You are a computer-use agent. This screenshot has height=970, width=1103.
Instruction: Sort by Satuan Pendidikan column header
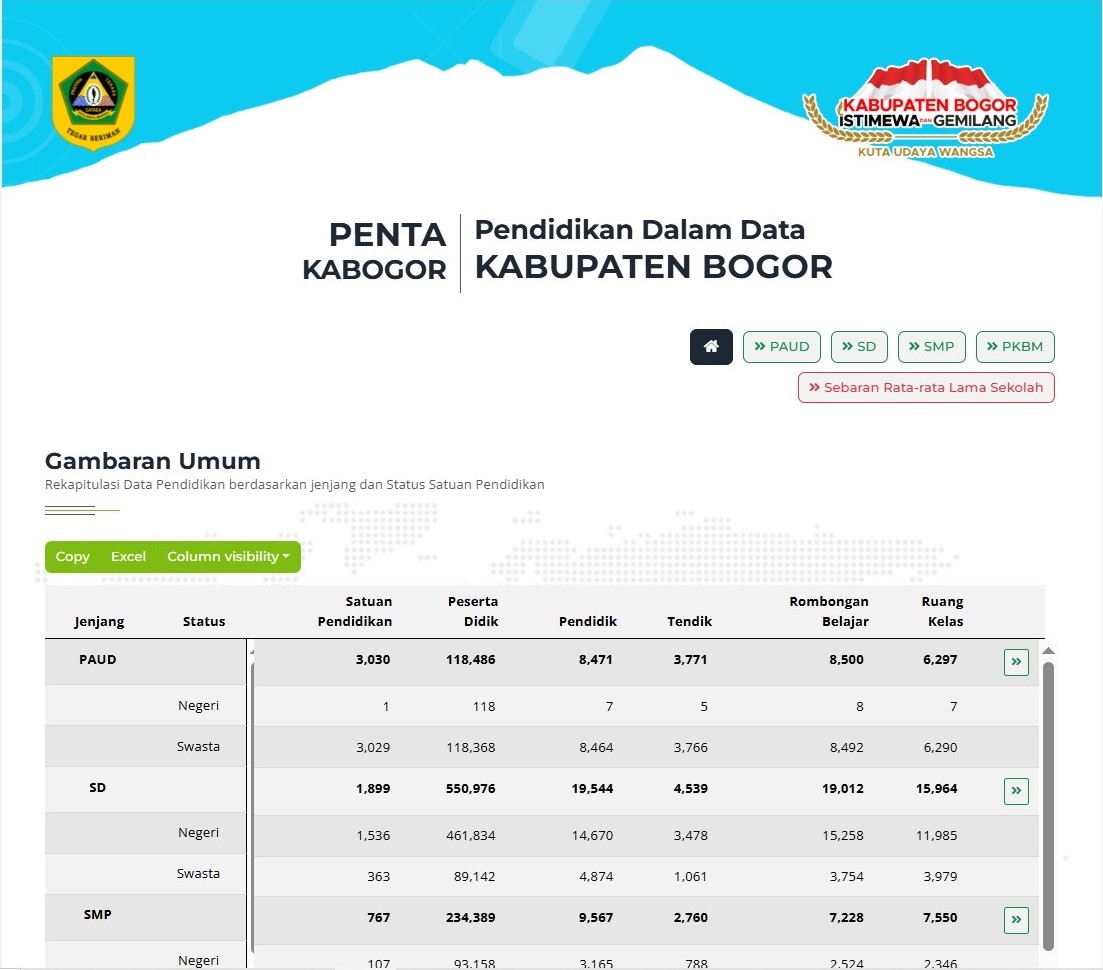pyautogui.click(x=355, y=611)
